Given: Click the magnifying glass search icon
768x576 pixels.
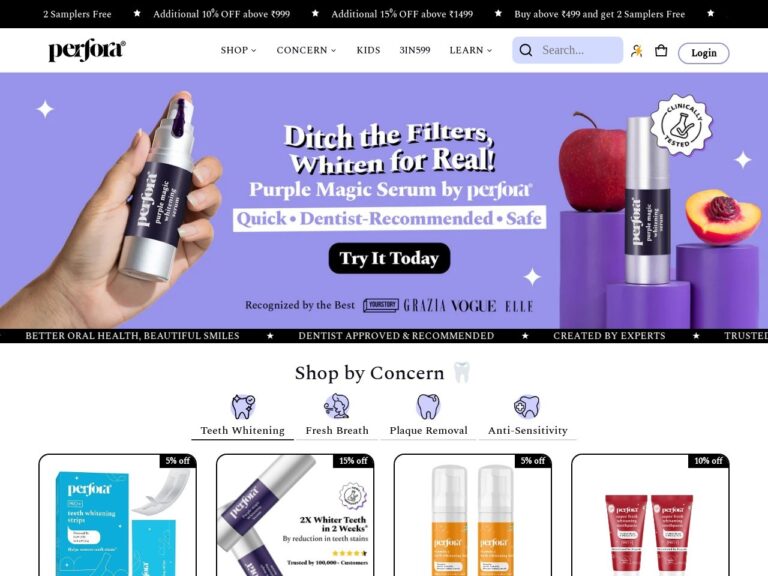Looking at the screenshot, I should click(526, 50).
